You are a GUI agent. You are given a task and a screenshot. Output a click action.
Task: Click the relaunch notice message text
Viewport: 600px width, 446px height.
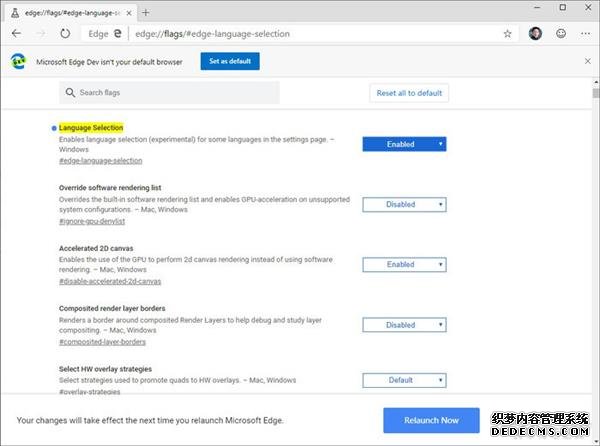click(x=150, y=420)
